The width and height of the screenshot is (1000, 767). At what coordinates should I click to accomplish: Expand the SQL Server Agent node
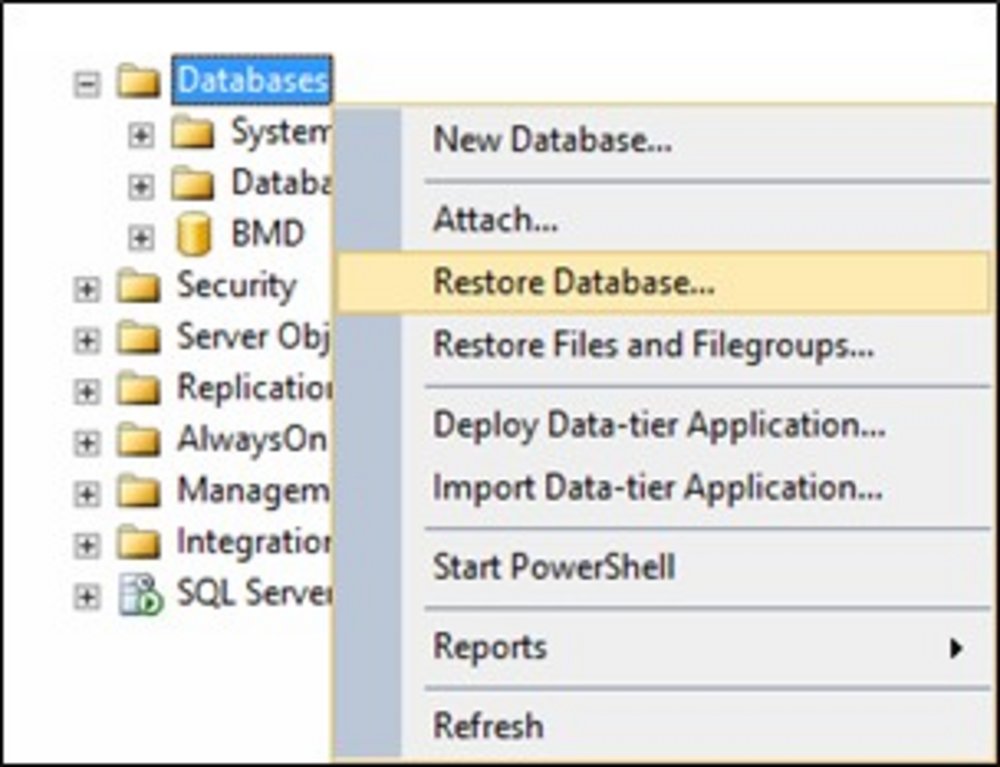pyautogui.click(x=87, y=597)
